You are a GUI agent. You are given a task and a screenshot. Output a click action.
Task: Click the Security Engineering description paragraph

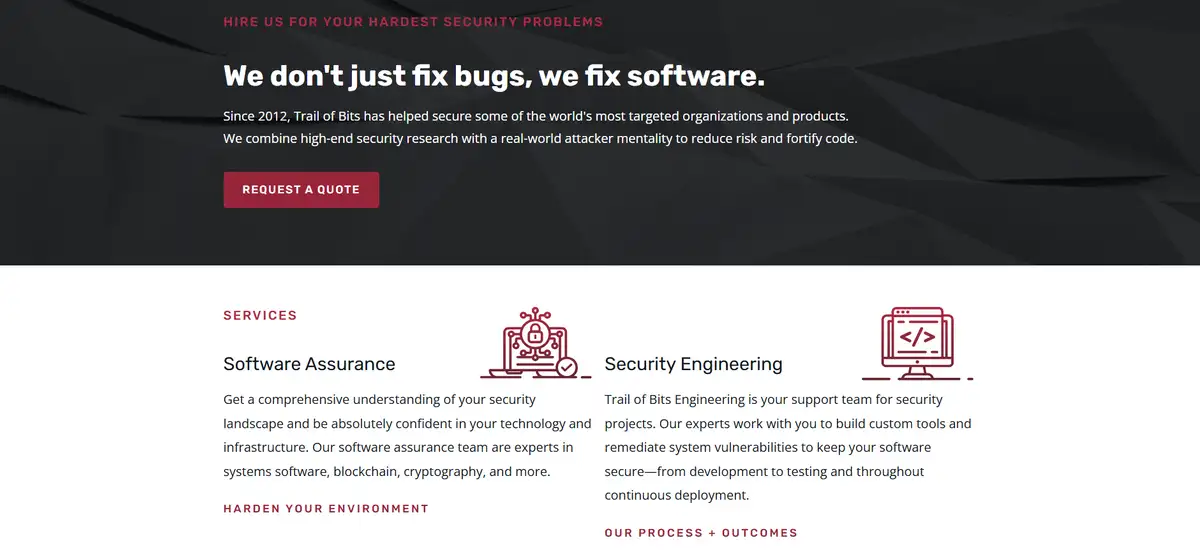(788, 447)
